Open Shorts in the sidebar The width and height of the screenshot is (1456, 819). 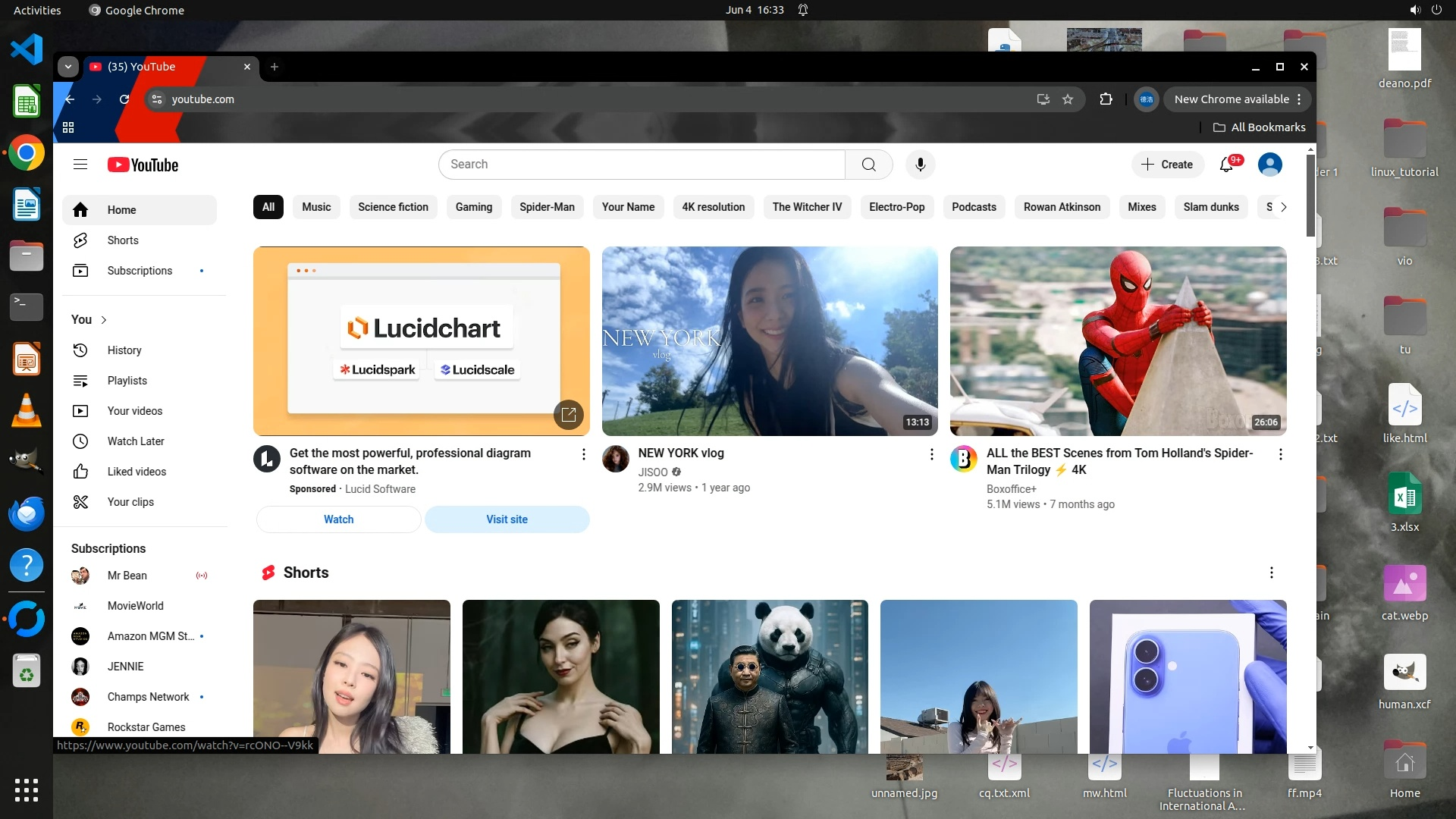(122, 240)
